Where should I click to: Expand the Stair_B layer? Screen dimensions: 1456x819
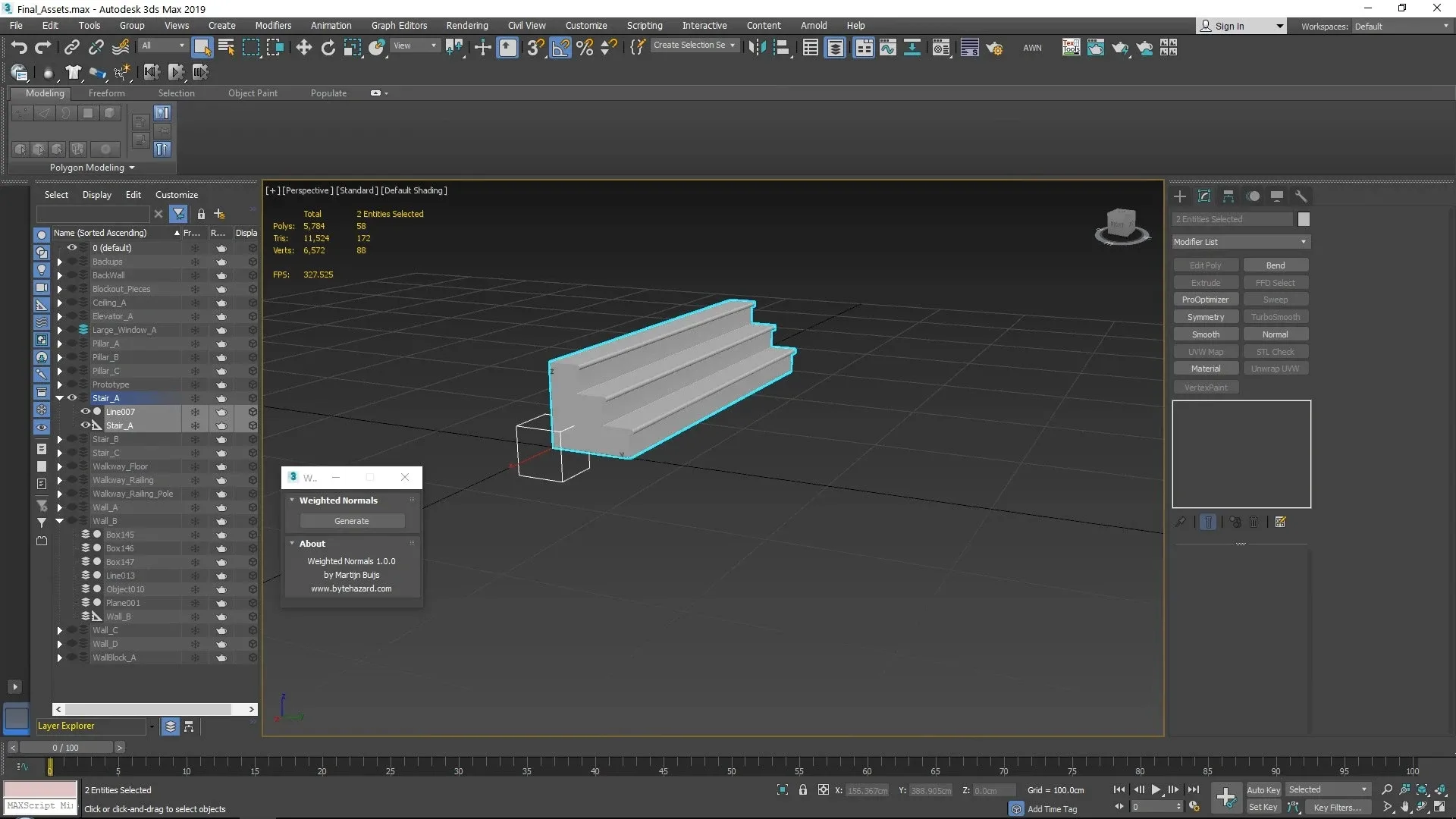pyautogui.click(x=59, y=439)
